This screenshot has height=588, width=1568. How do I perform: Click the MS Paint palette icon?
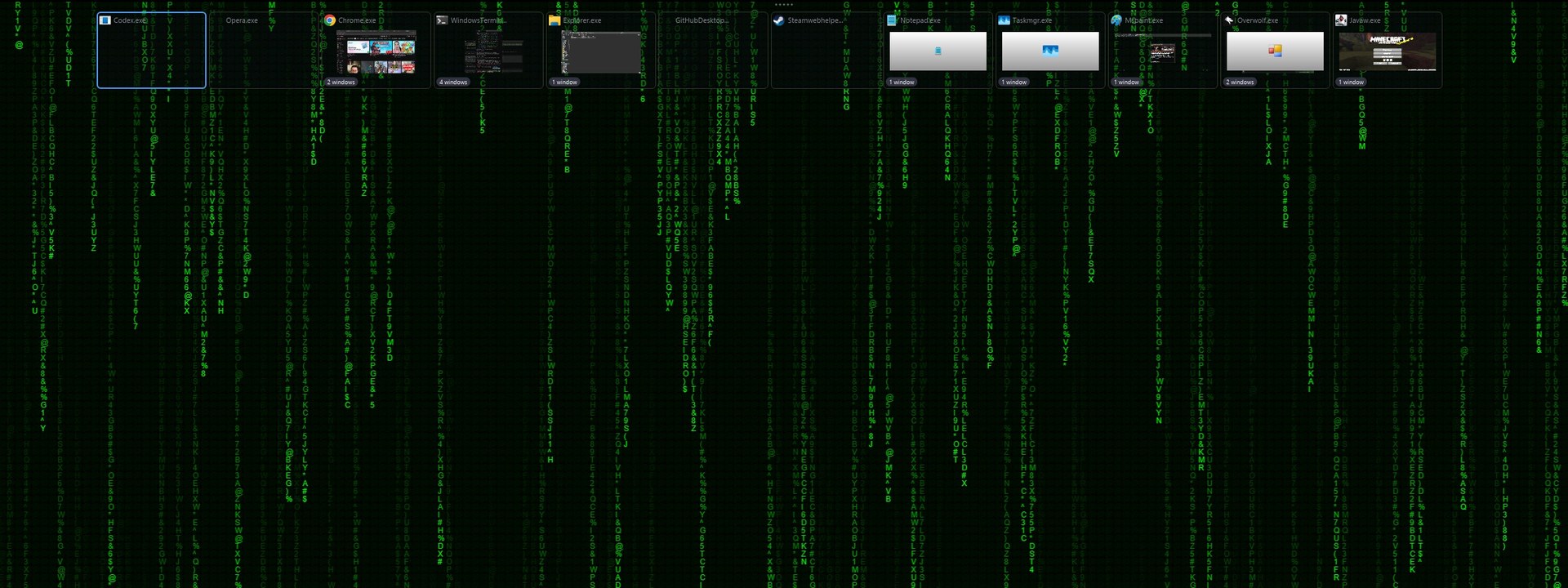(1116, 20)
